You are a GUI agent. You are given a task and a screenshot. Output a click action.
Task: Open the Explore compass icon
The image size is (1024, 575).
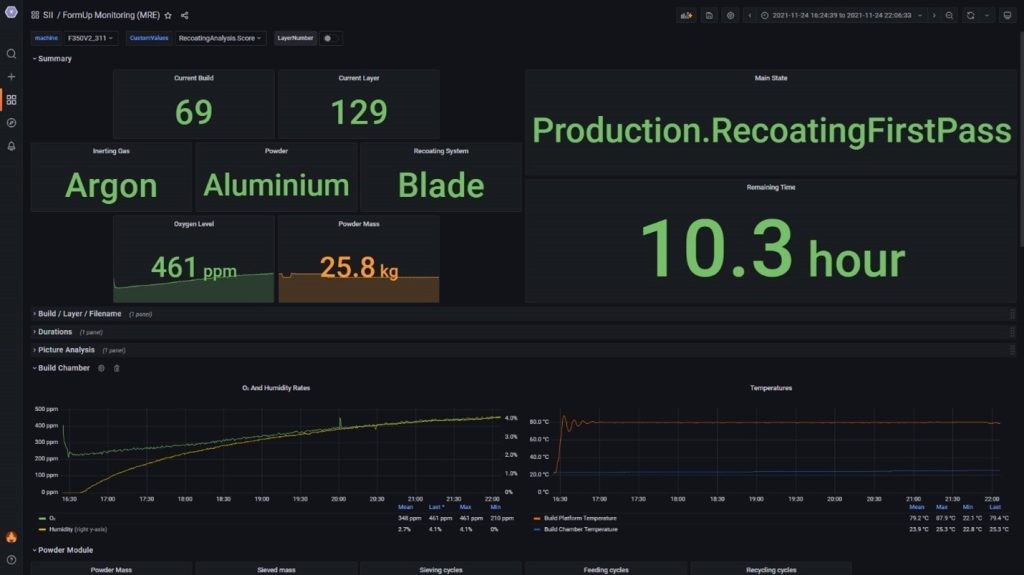click(x=11, y=123)
